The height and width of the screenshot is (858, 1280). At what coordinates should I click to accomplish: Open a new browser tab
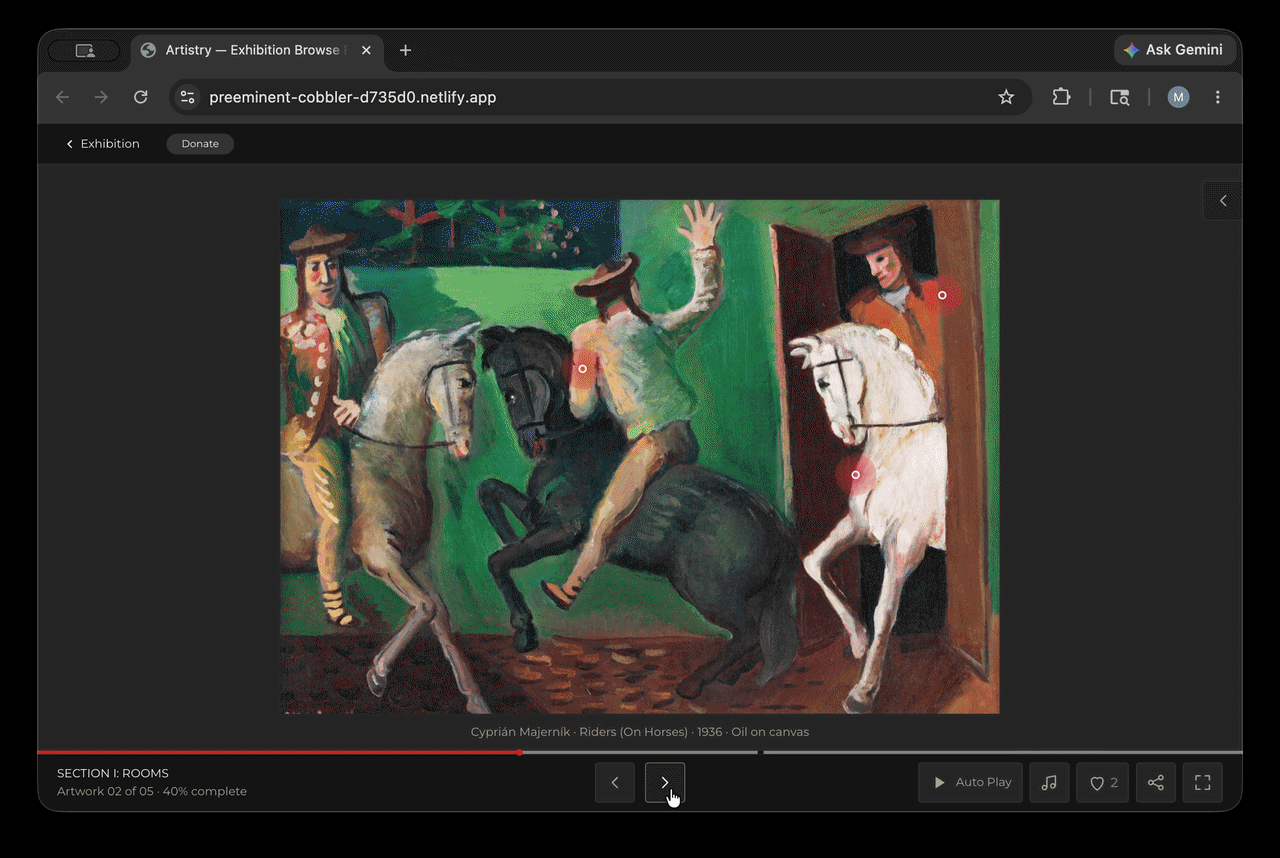(x=405, y=50)
